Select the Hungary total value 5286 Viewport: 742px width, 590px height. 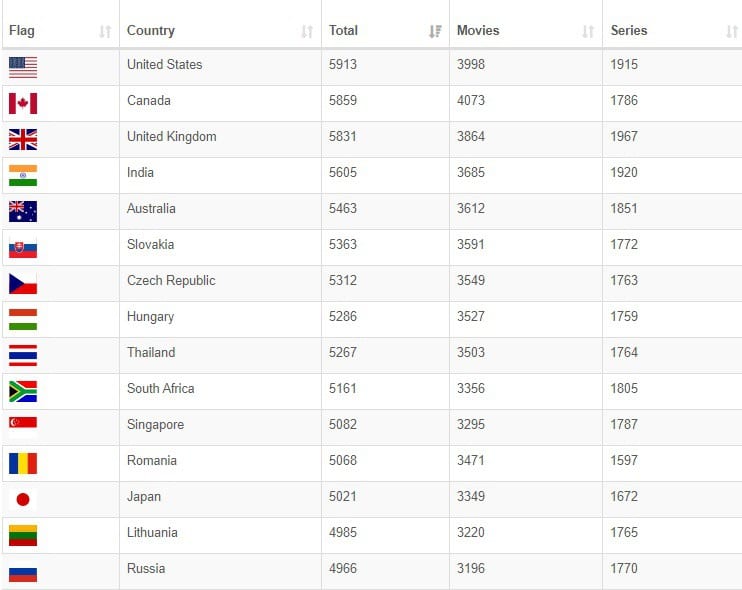[343, 317]
